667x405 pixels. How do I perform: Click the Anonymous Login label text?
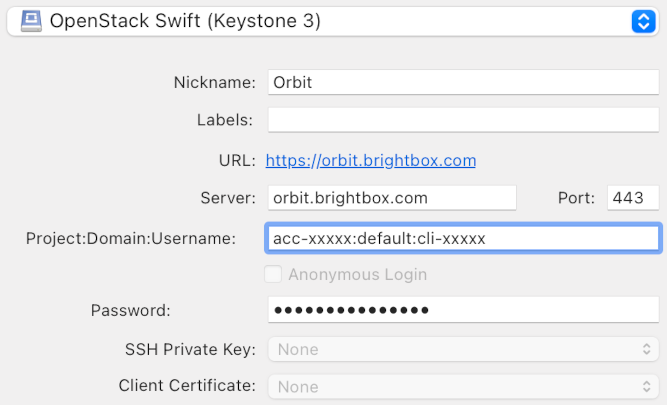click(358, 274)
